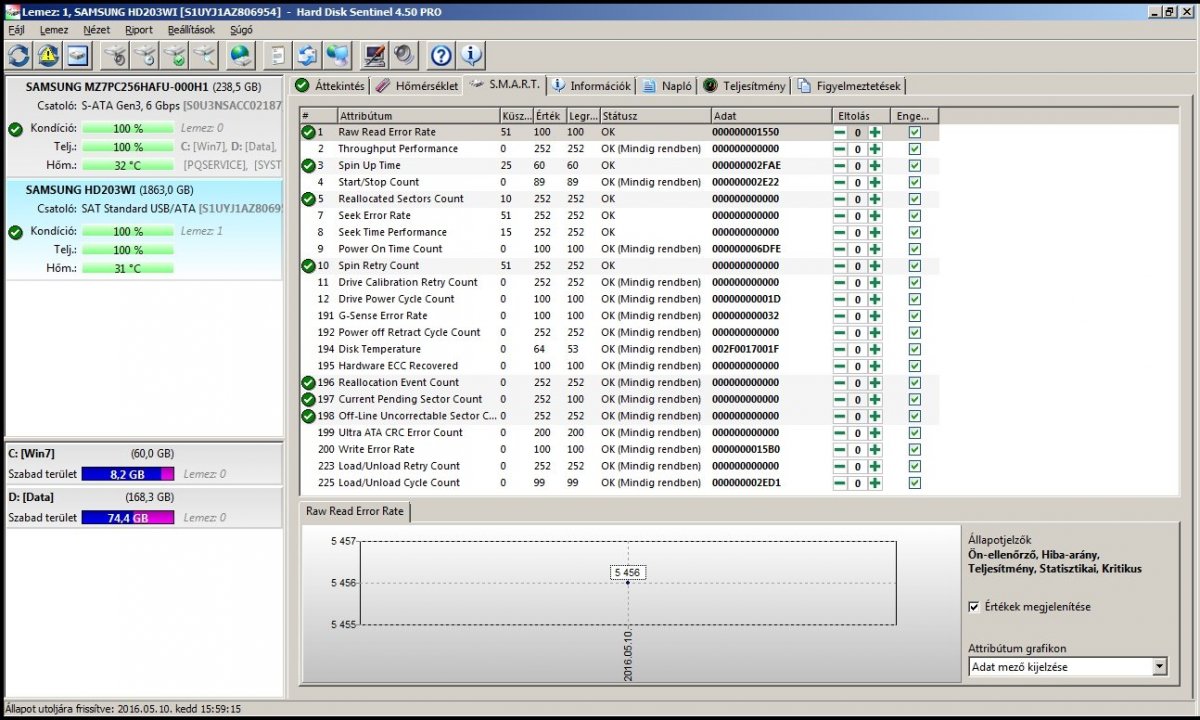Toggle the enable checkbox for G-Sense Error Rate
The width and height of the screenshot is (1200, 720).
point(915,315)
